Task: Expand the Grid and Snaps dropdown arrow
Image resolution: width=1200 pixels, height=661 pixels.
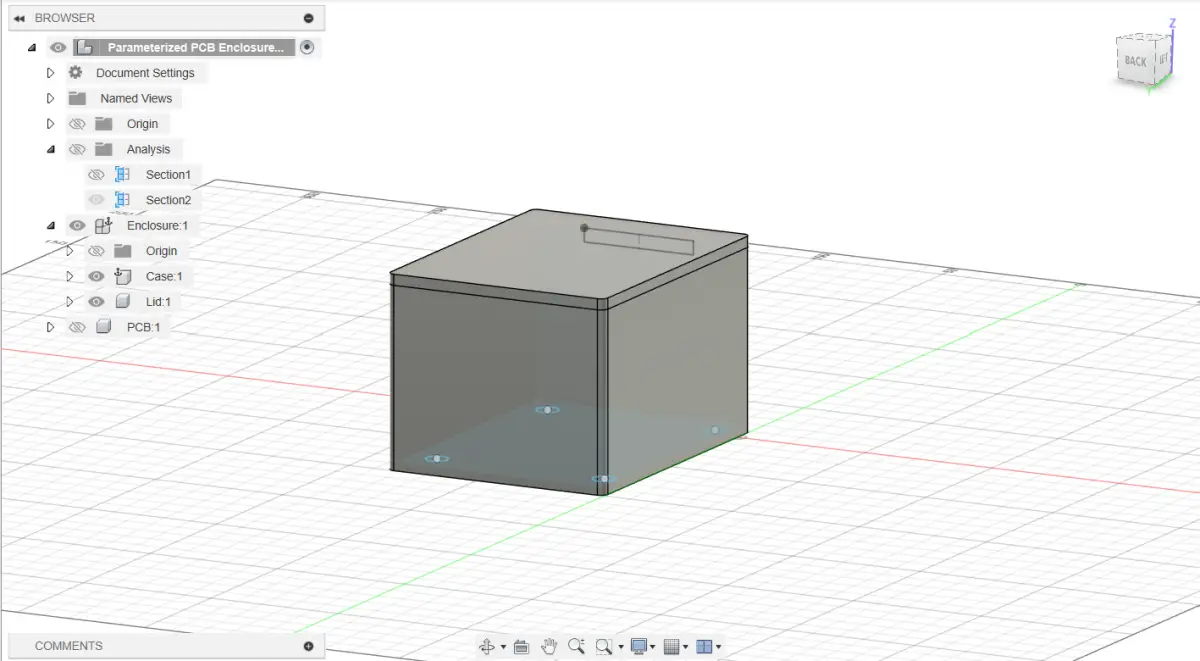Action: point(686,648)
